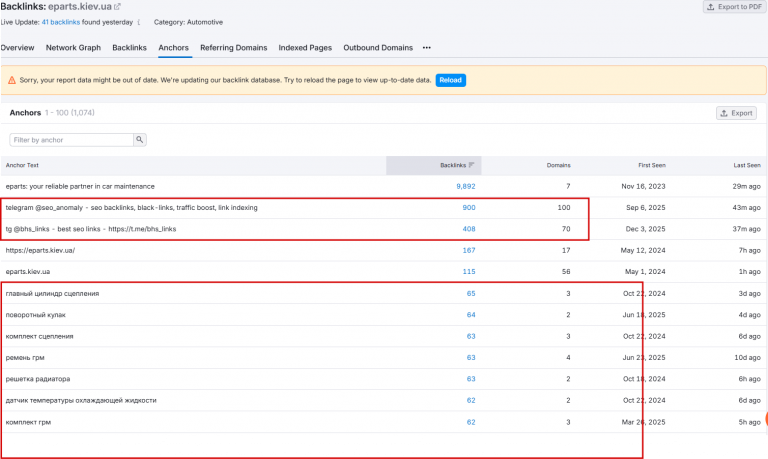The height and width of the screenshot is (459, 768).
Task: Go to the Indexed Pages tab
Action: point(305,48)
